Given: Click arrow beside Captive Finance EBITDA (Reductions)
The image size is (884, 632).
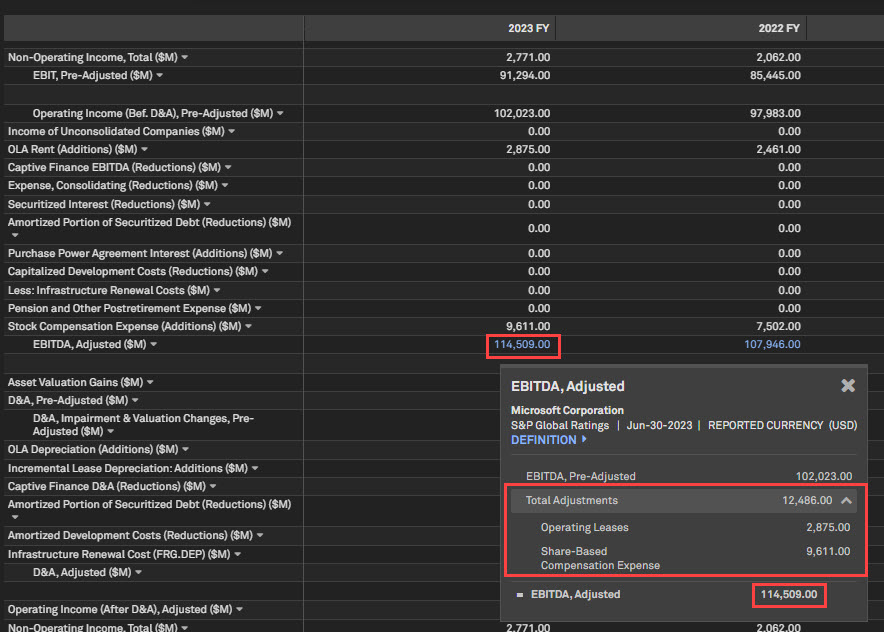Looking at the screenshot, I should point(228,168).
